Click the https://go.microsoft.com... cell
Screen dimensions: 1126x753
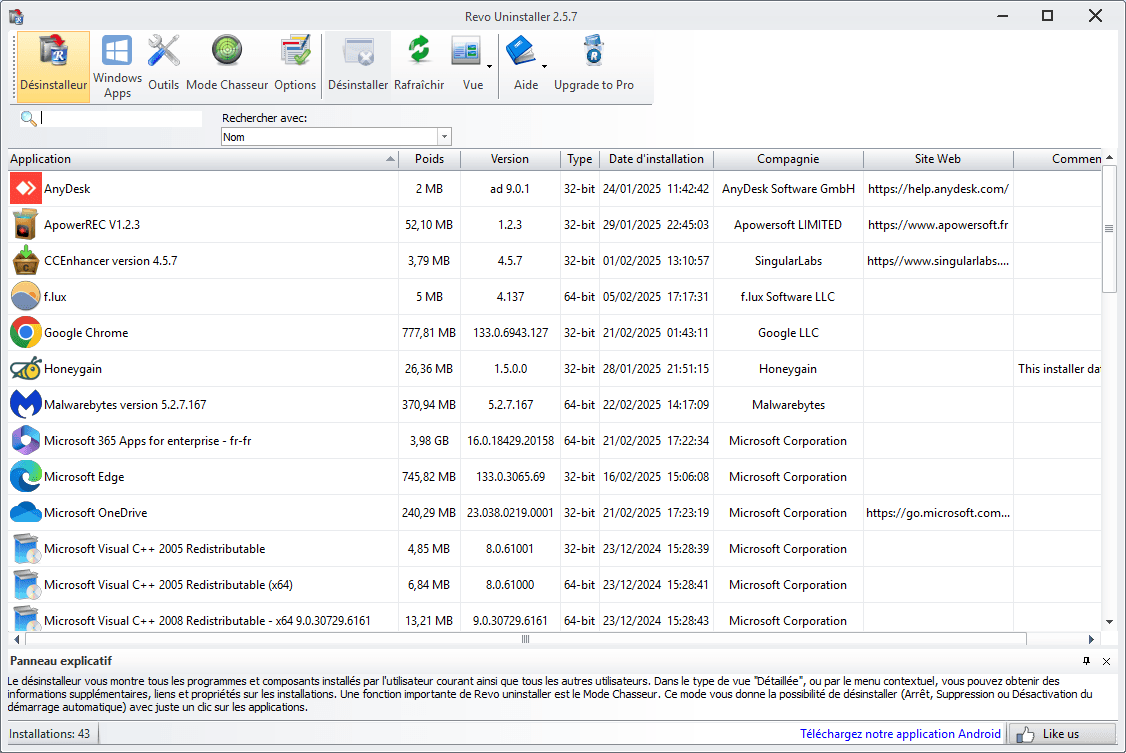click(x=938, y=513)
